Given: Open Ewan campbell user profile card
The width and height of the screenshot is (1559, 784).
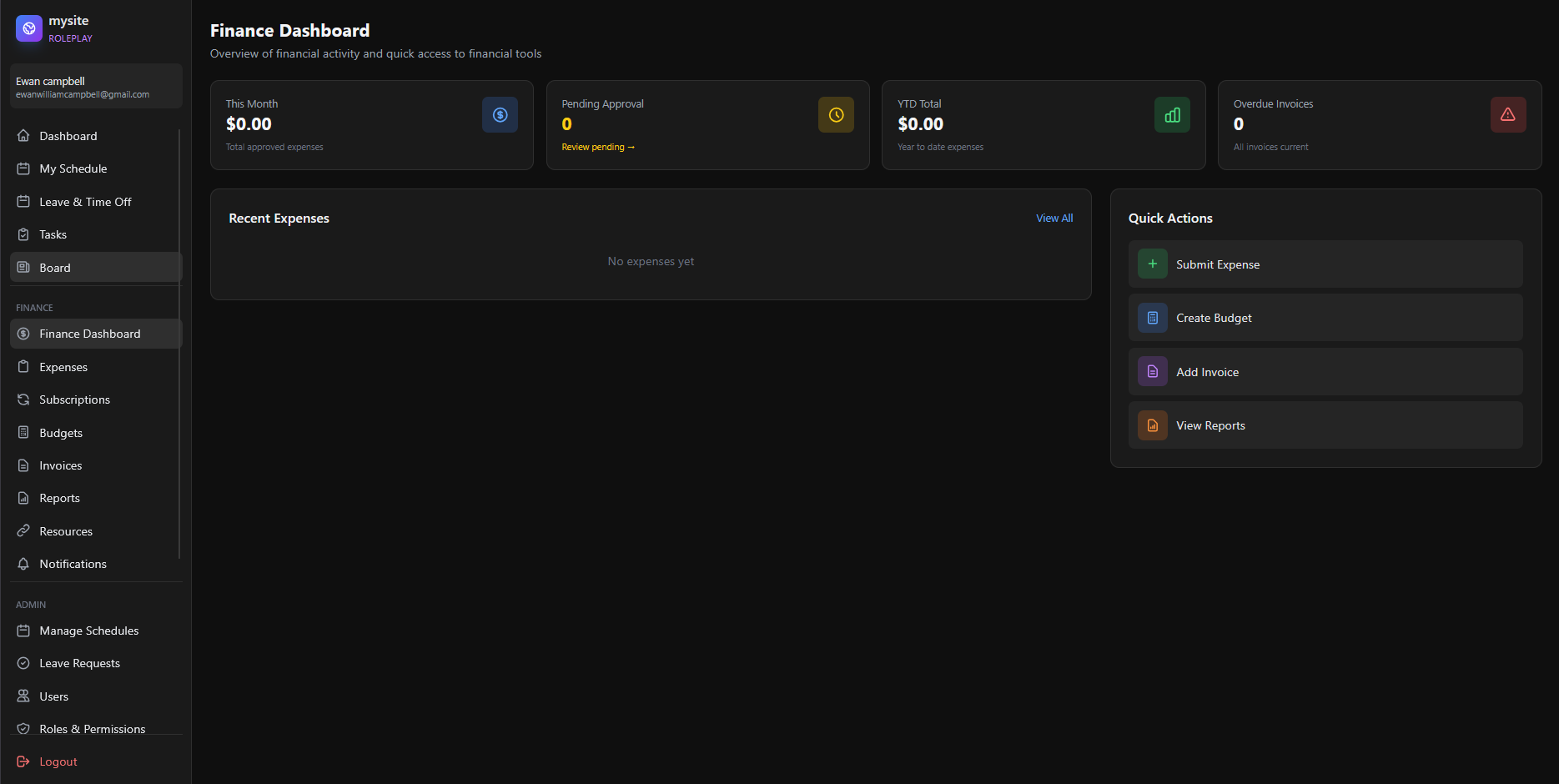Looking at the screenshot, I should [96, 87].
